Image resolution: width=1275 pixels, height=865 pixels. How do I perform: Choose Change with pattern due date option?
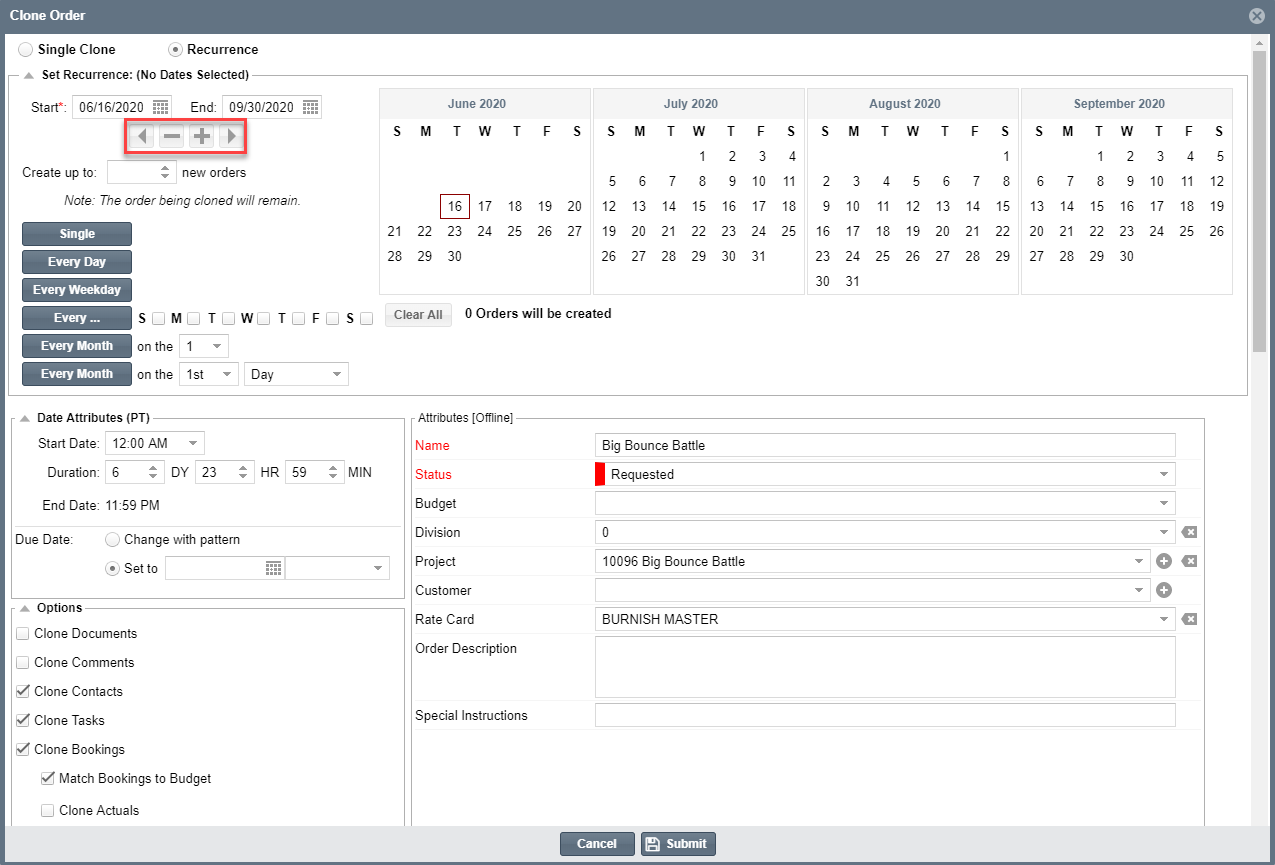pyautogui.click(x=112, y=539)
